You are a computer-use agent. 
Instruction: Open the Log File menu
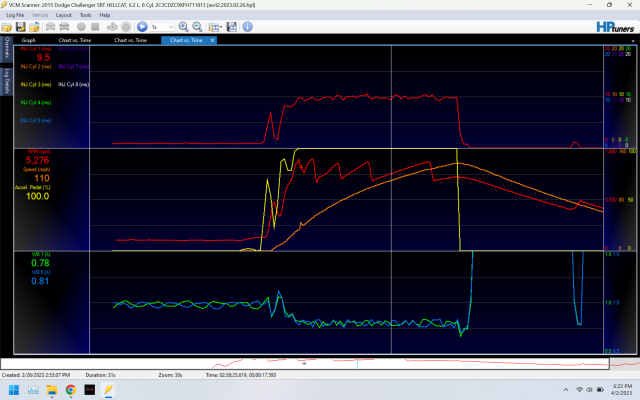pyautogui.click(x=14, y=16)
